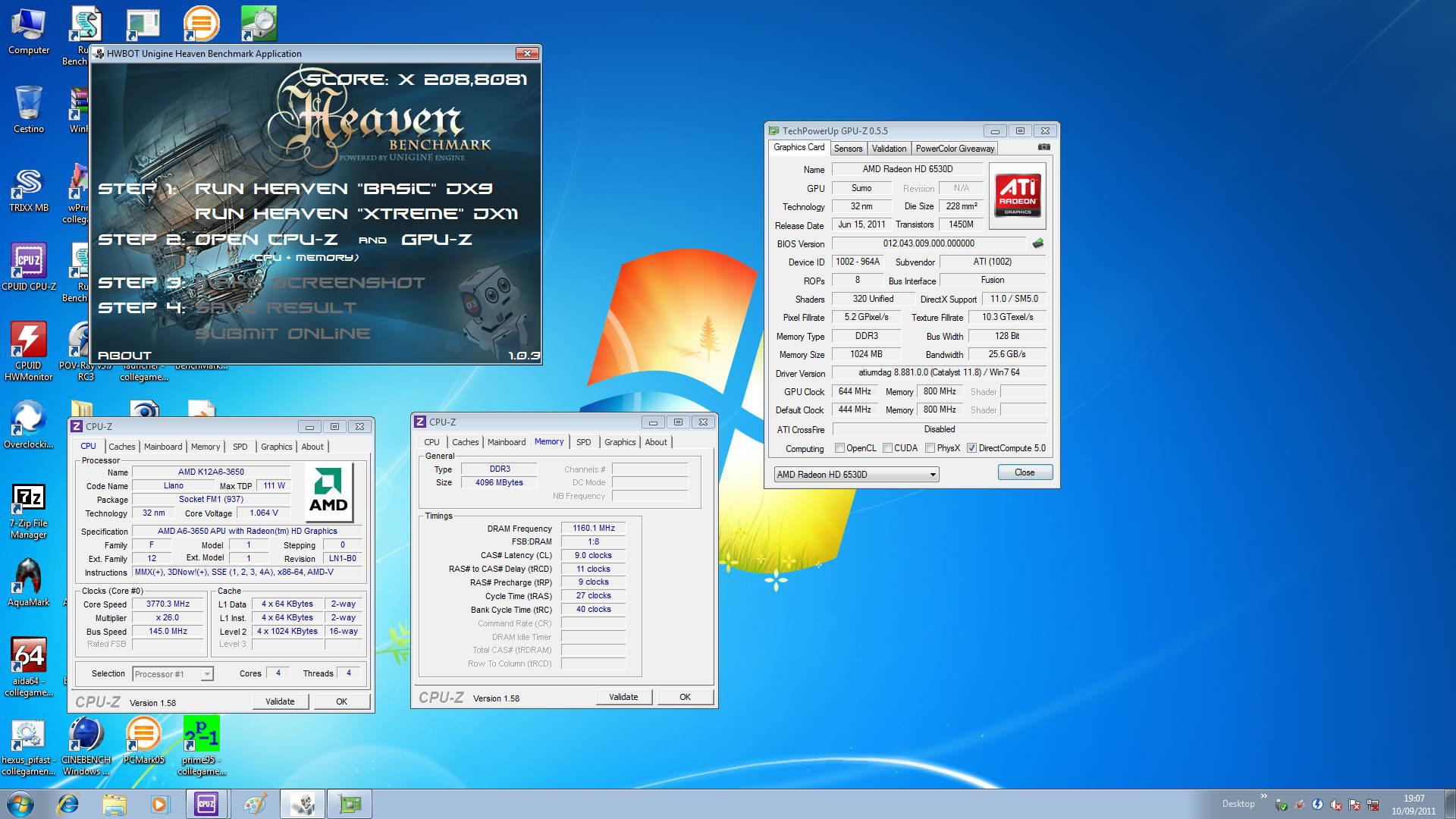Viewport: 1456px width, 819px height.
Task: Uncheck the DirectCompute 5.0 checkbox
Action: click(971, 448)
